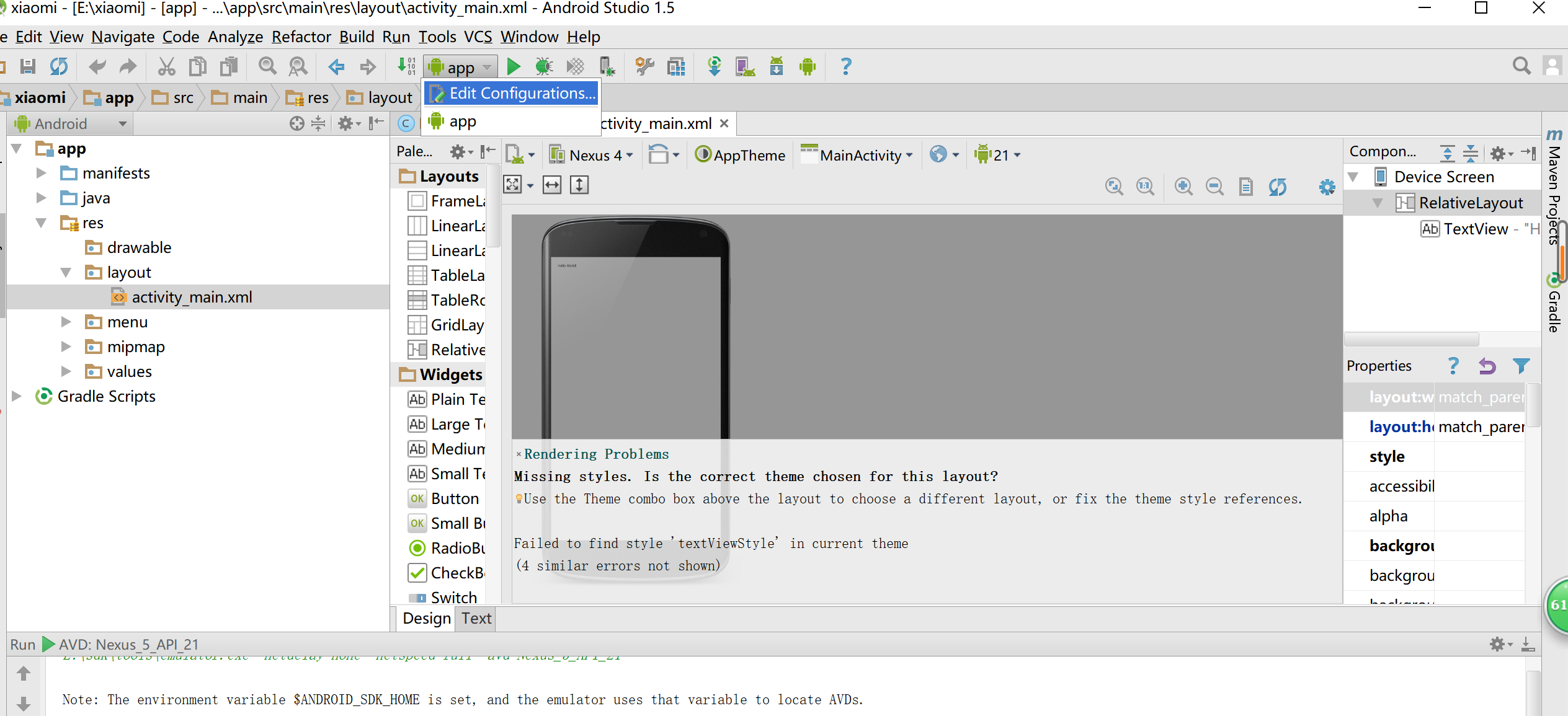Switch to the Design editor tab
Image resolution: width=1568 pixels, height=716 pixels.
tap(427, 619)
